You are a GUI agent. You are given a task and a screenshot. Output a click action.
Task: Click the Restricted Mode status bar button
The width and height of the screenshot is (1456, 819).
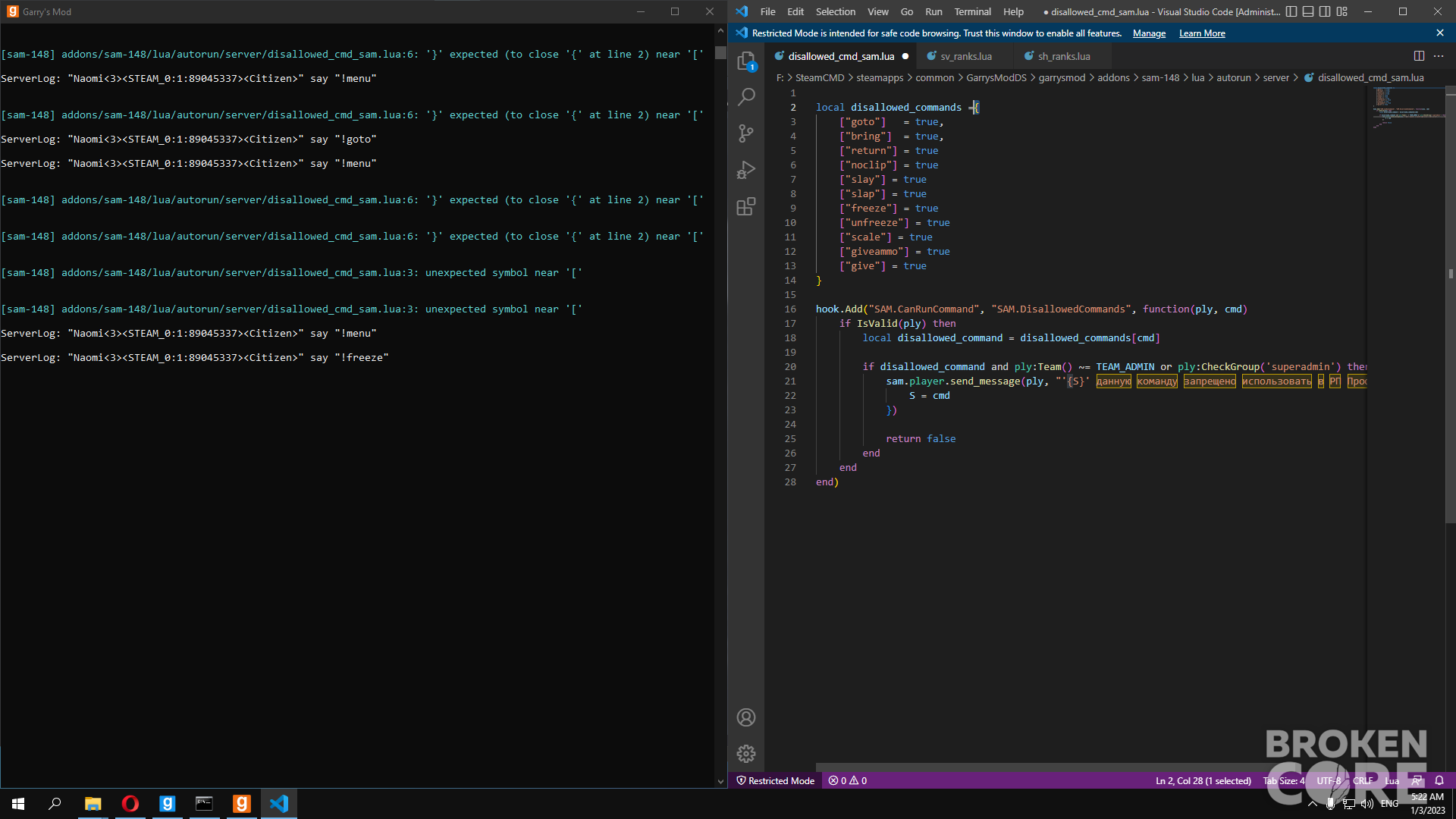click(775, 780)
